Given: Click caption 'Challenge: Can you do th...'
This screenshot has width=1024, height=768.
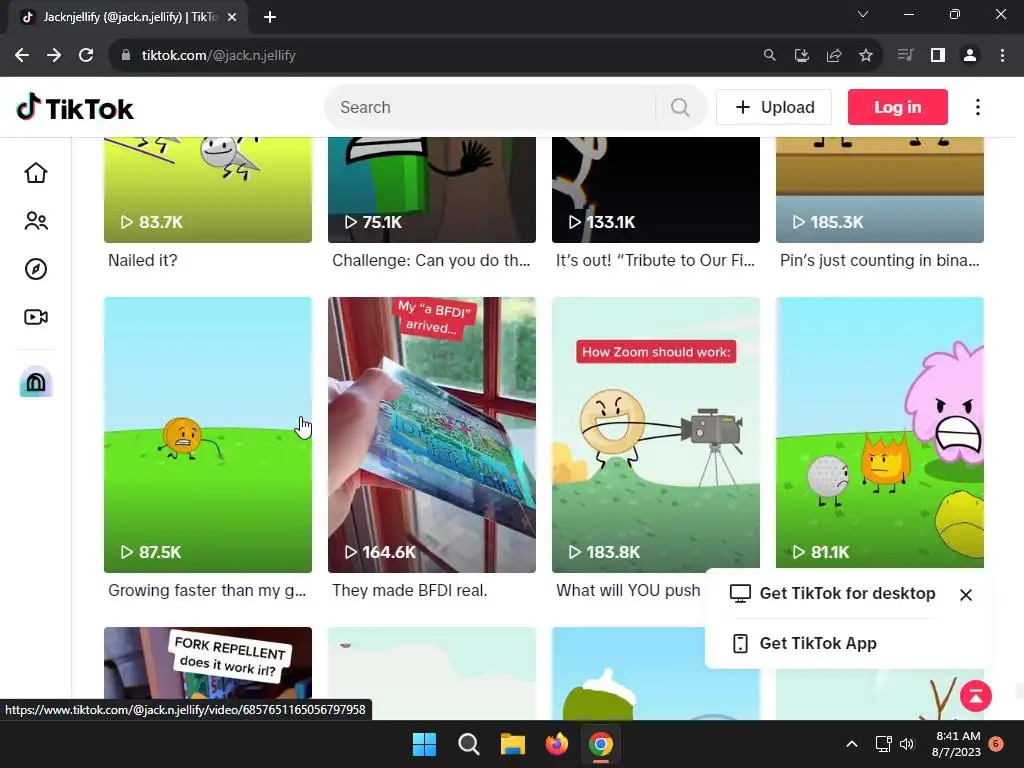Looking at the screenshot, I should [x=431, y=261].
